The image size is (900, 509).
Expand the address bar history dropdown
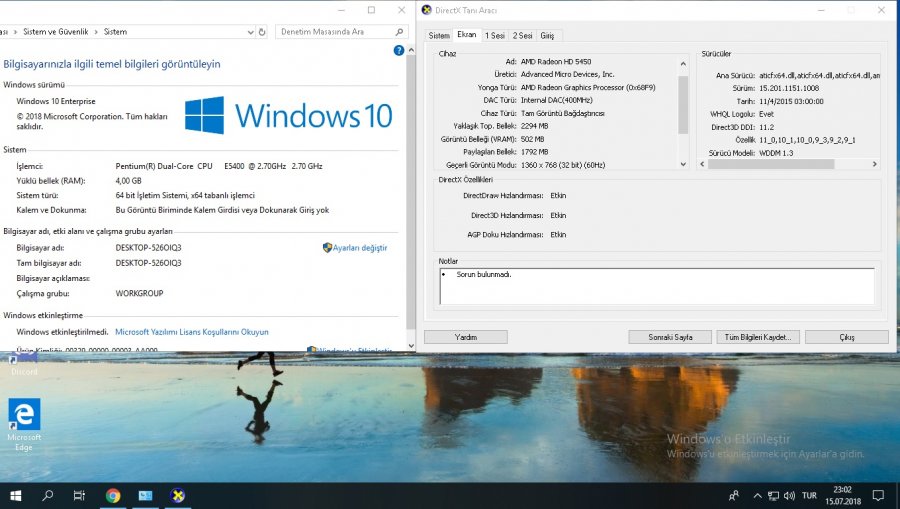coord(250,32)
